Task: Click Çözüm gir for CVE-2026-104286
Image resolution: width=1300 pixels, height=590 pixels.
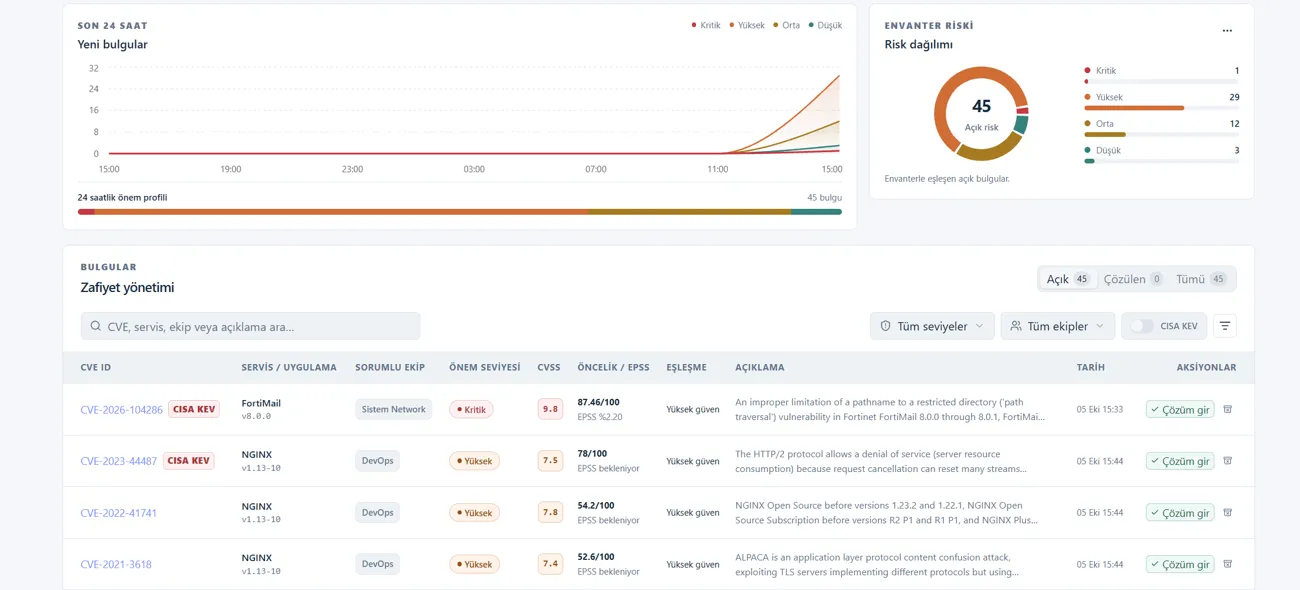Action: tap(1180, 409)
